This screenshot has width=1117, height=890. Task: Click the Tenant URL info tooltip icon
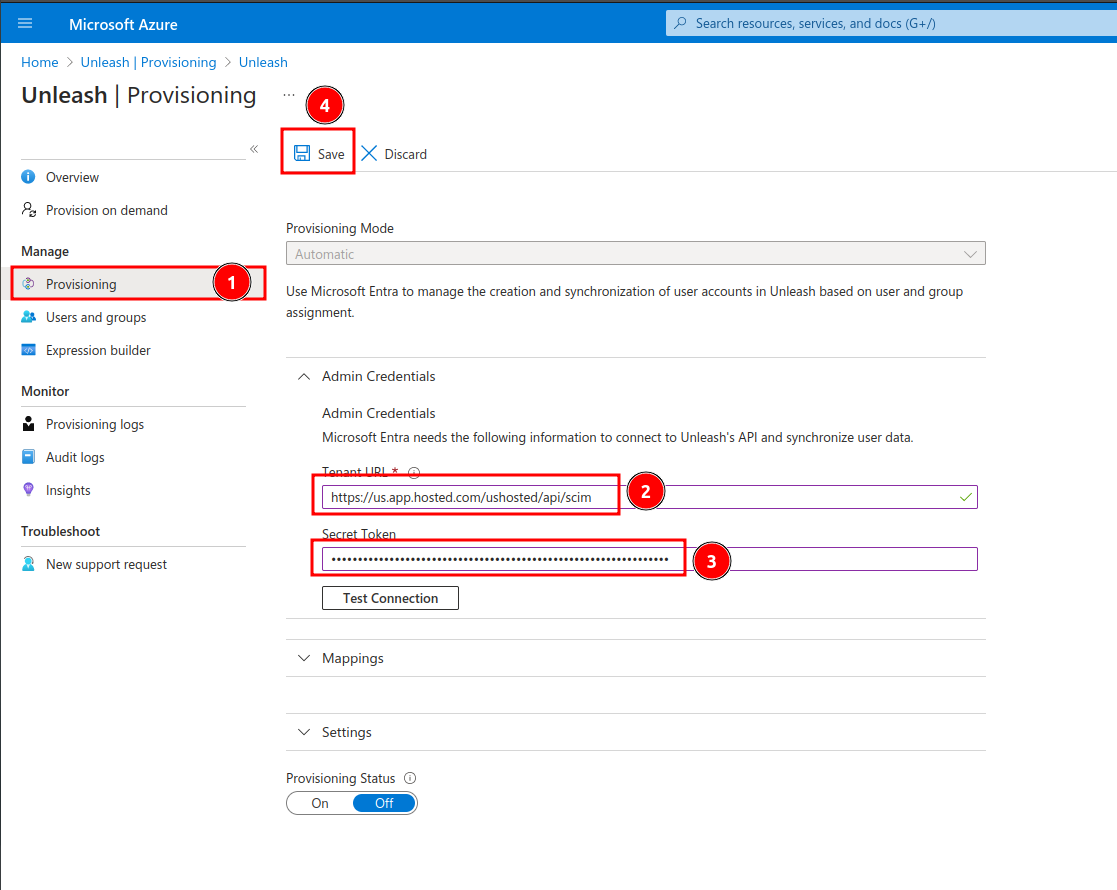(413, 472)
